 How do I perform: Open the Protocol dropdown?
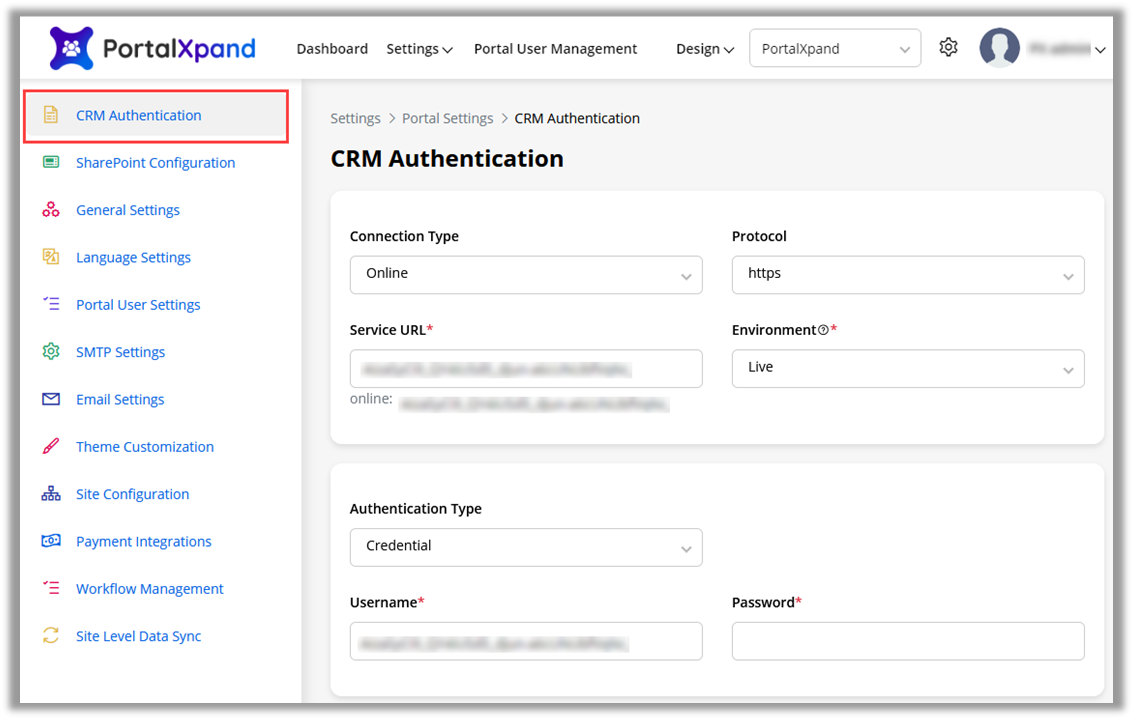pos(908,275)
